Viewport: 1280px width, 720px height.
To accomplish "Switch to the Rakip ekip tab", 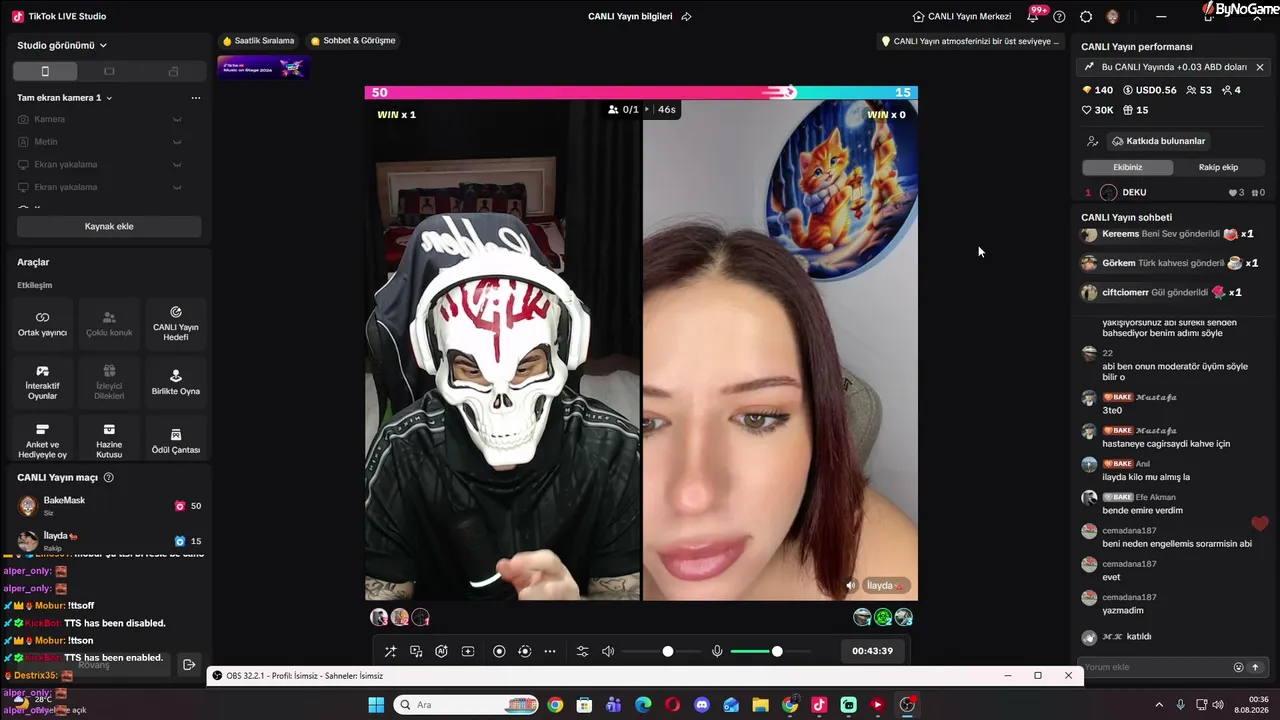I will pyautogui.click(x=1218, y=167).
